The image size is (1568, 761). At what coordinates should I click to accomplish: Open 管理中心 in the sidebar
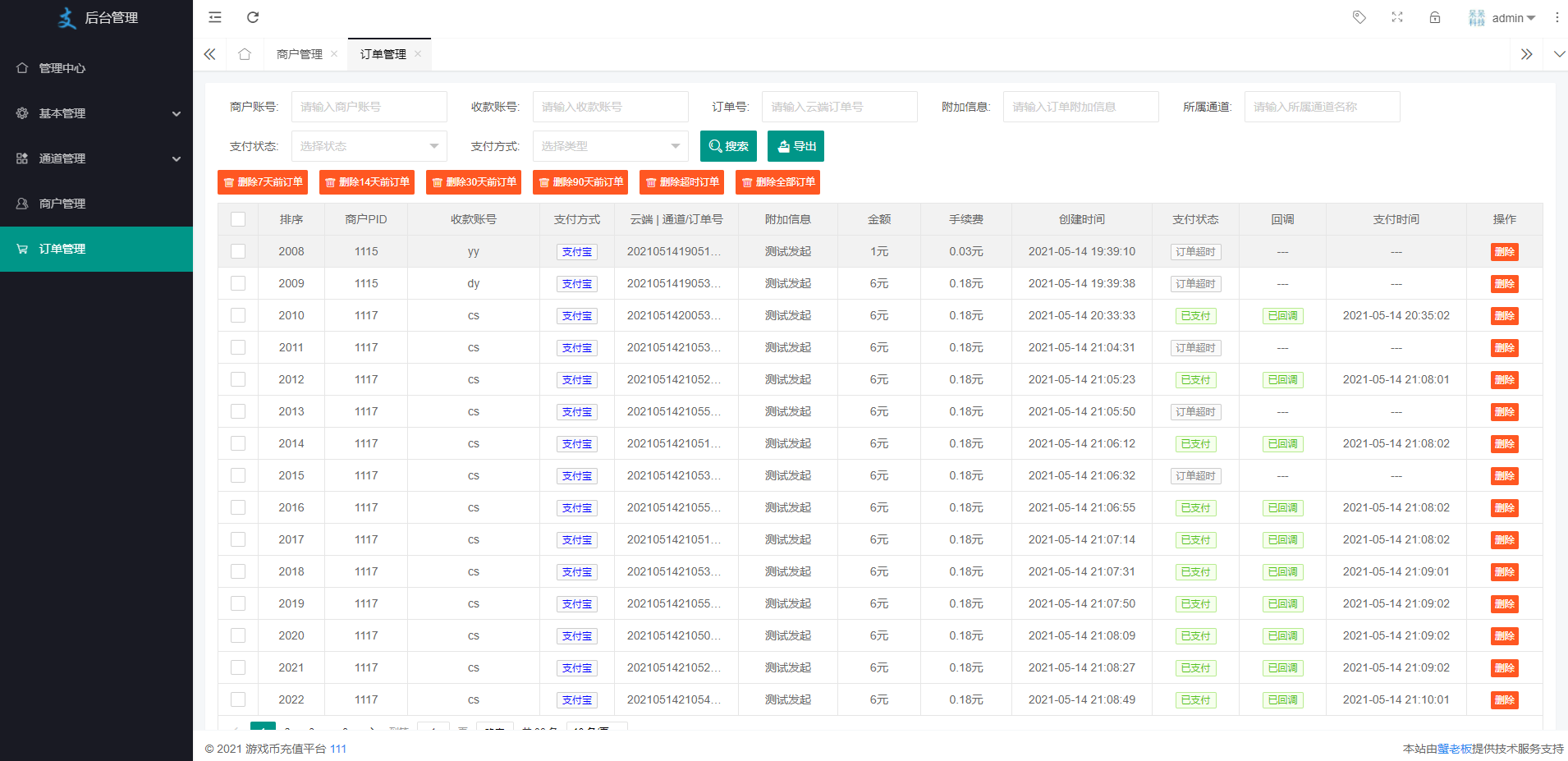click(x=62, y=68)
